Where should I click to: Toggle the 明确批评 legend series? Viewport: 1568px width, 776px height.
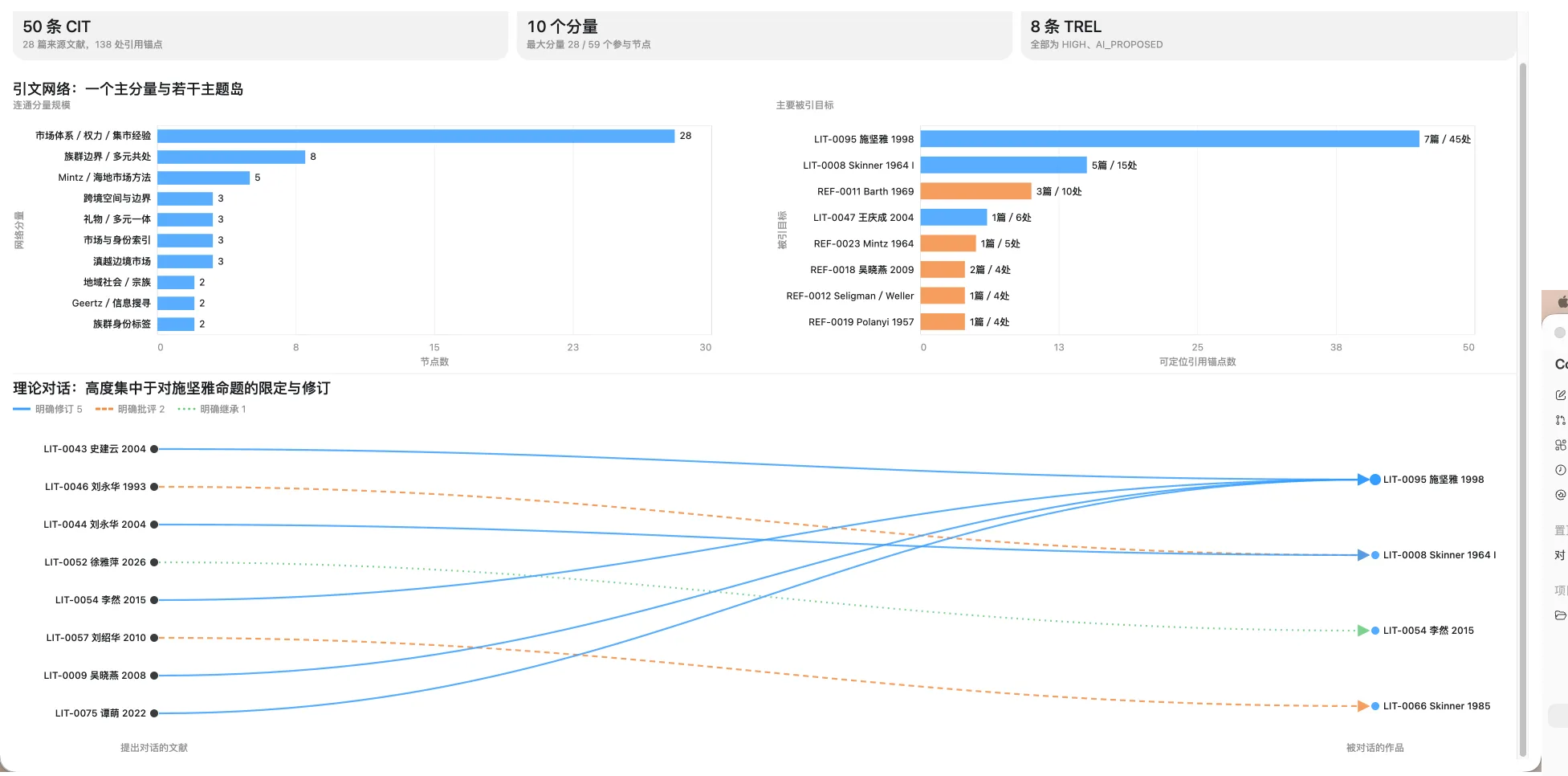click(x=130, y=410)
